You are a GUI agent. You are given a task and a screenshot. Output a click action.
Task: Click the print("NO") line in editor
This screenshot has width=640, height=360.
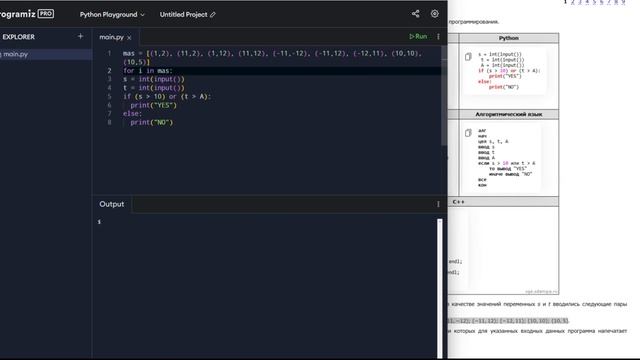[152, 122]
